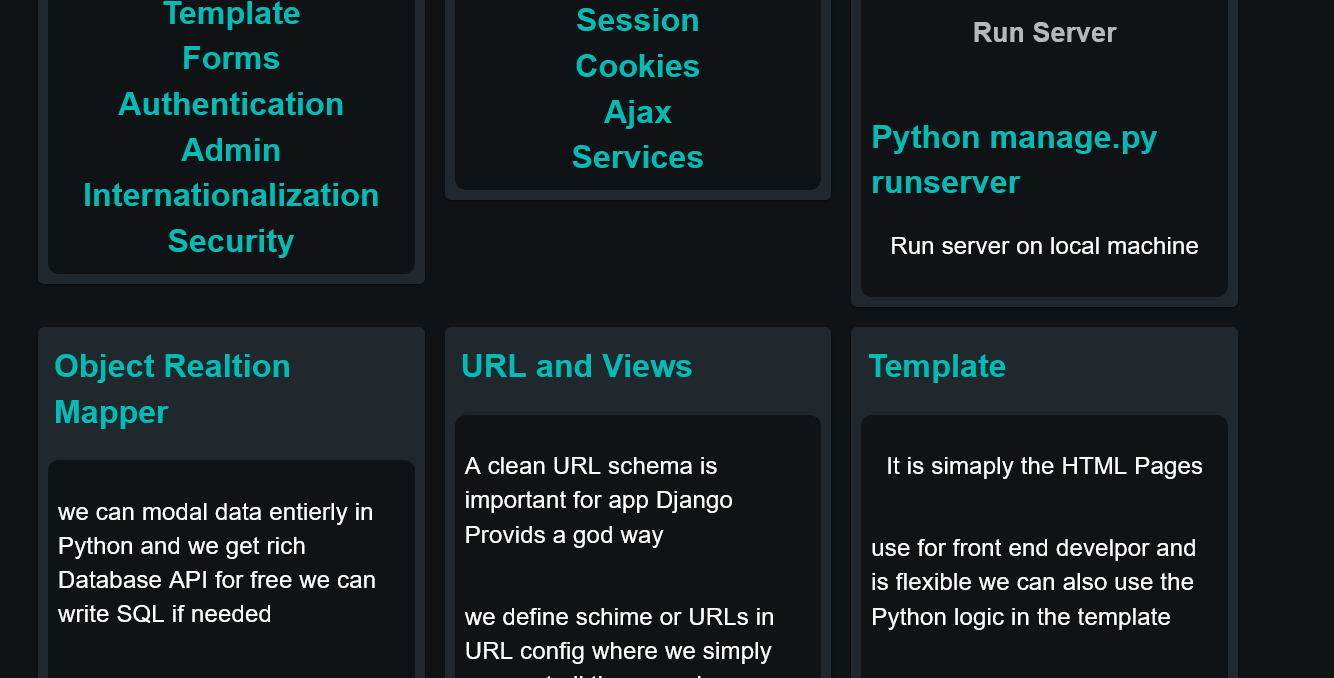Click the Forms link
The image size is (1334, 678).
[x=231, y=59]
